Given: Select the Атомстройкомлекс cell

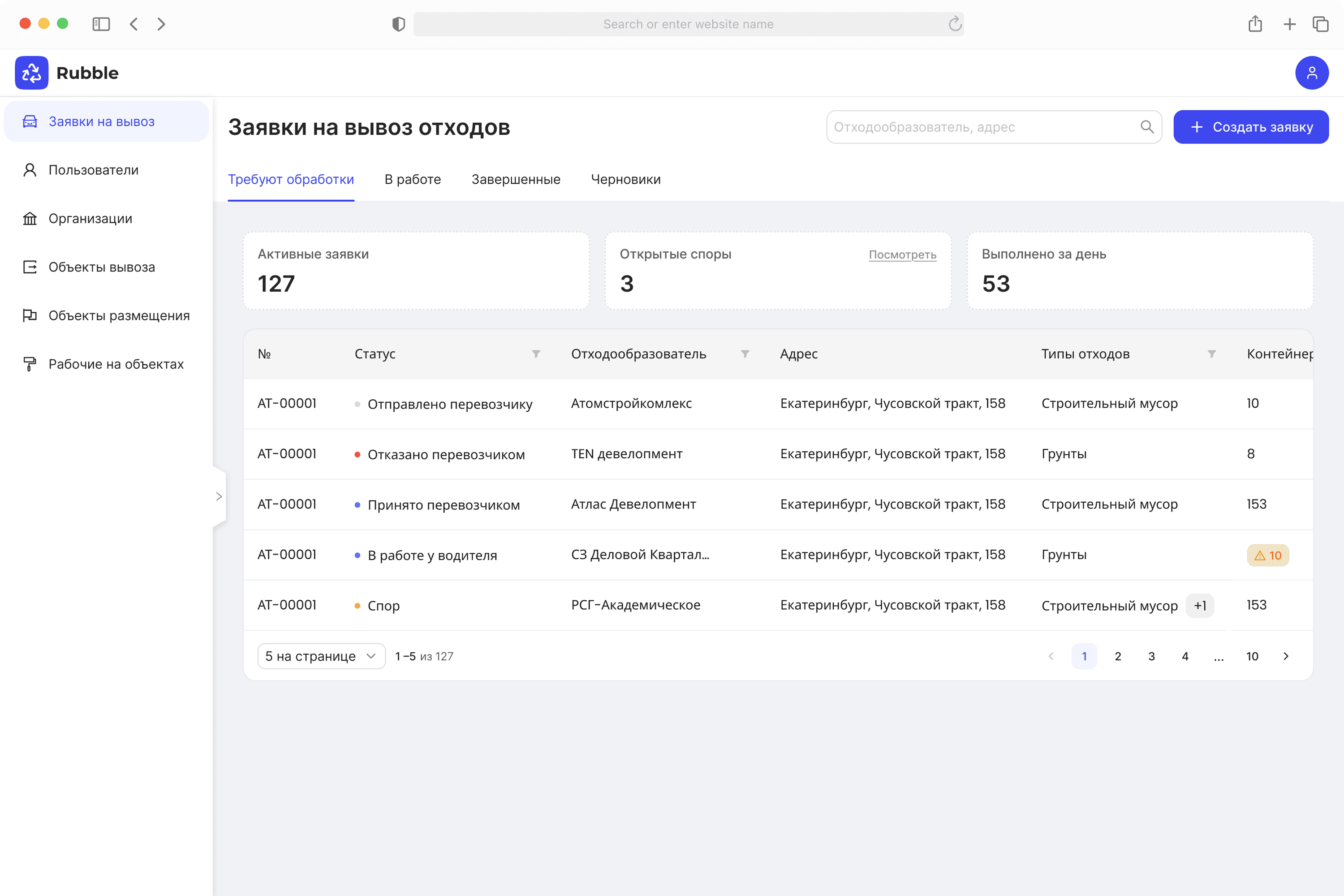Looking at the screenshot, I should click(631, 404).
